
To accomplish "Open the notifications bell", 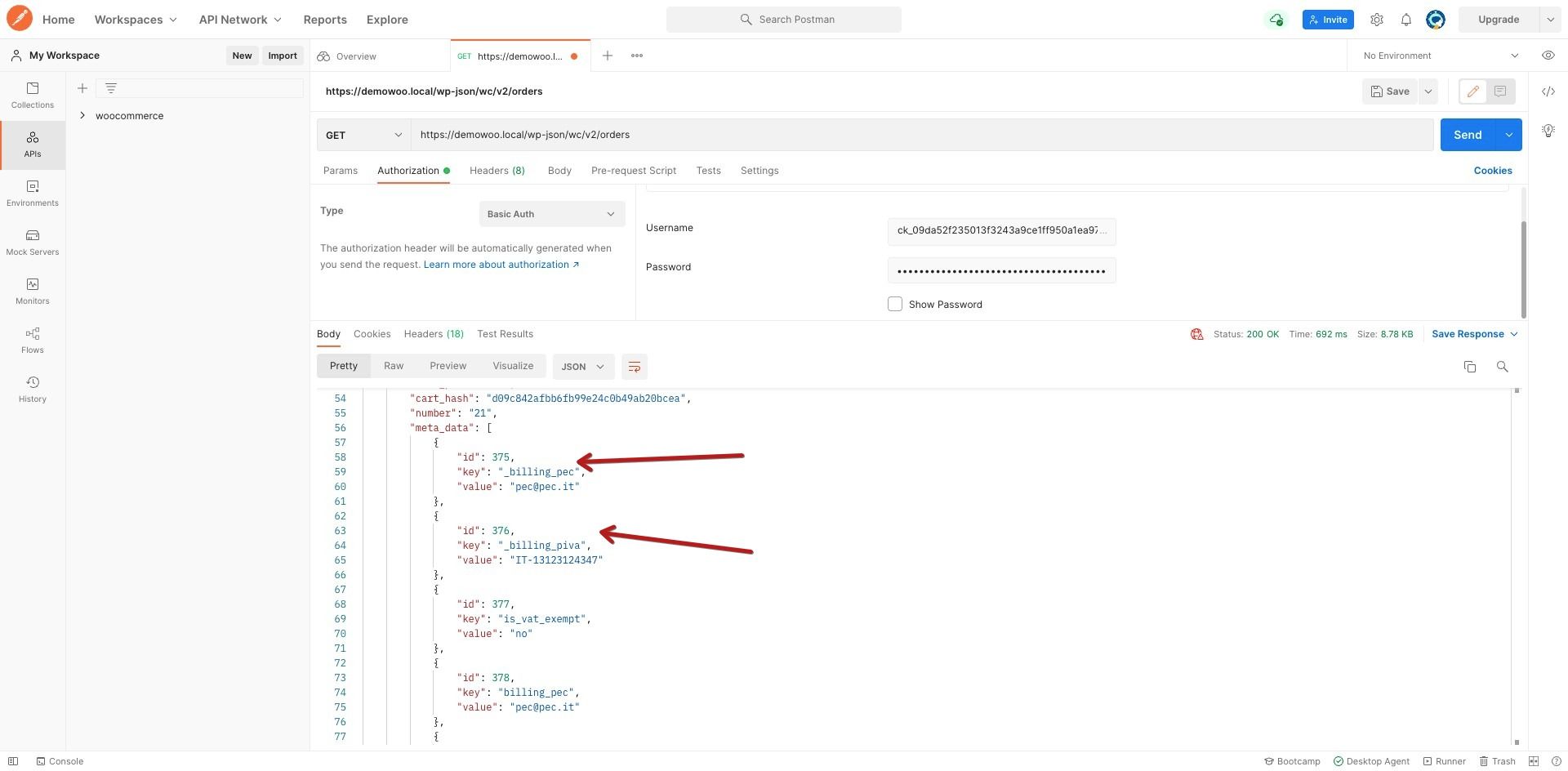I will click(x=1406, y=20).
